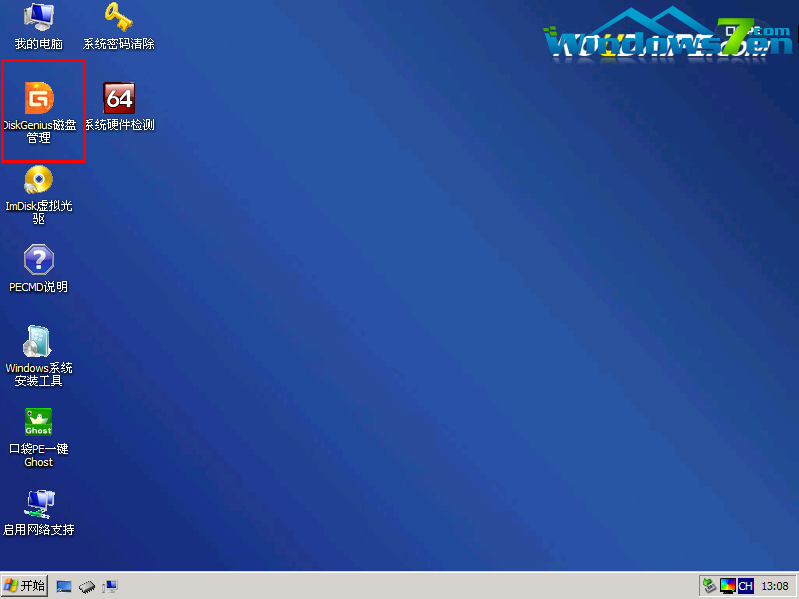Click the safely remove hardware tray icon

coord(709,586)
